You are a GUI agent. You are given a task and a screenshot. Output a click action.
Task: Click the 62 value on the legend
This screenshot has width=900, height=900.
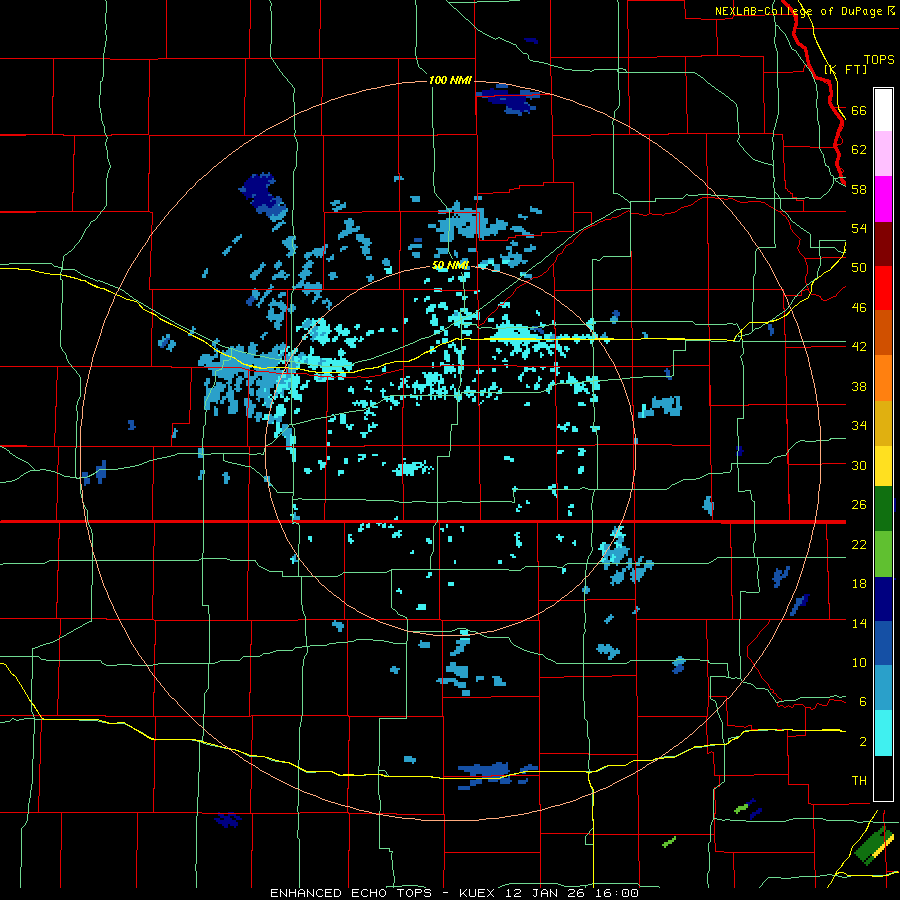pyautogui.click(x=859, y=150)
